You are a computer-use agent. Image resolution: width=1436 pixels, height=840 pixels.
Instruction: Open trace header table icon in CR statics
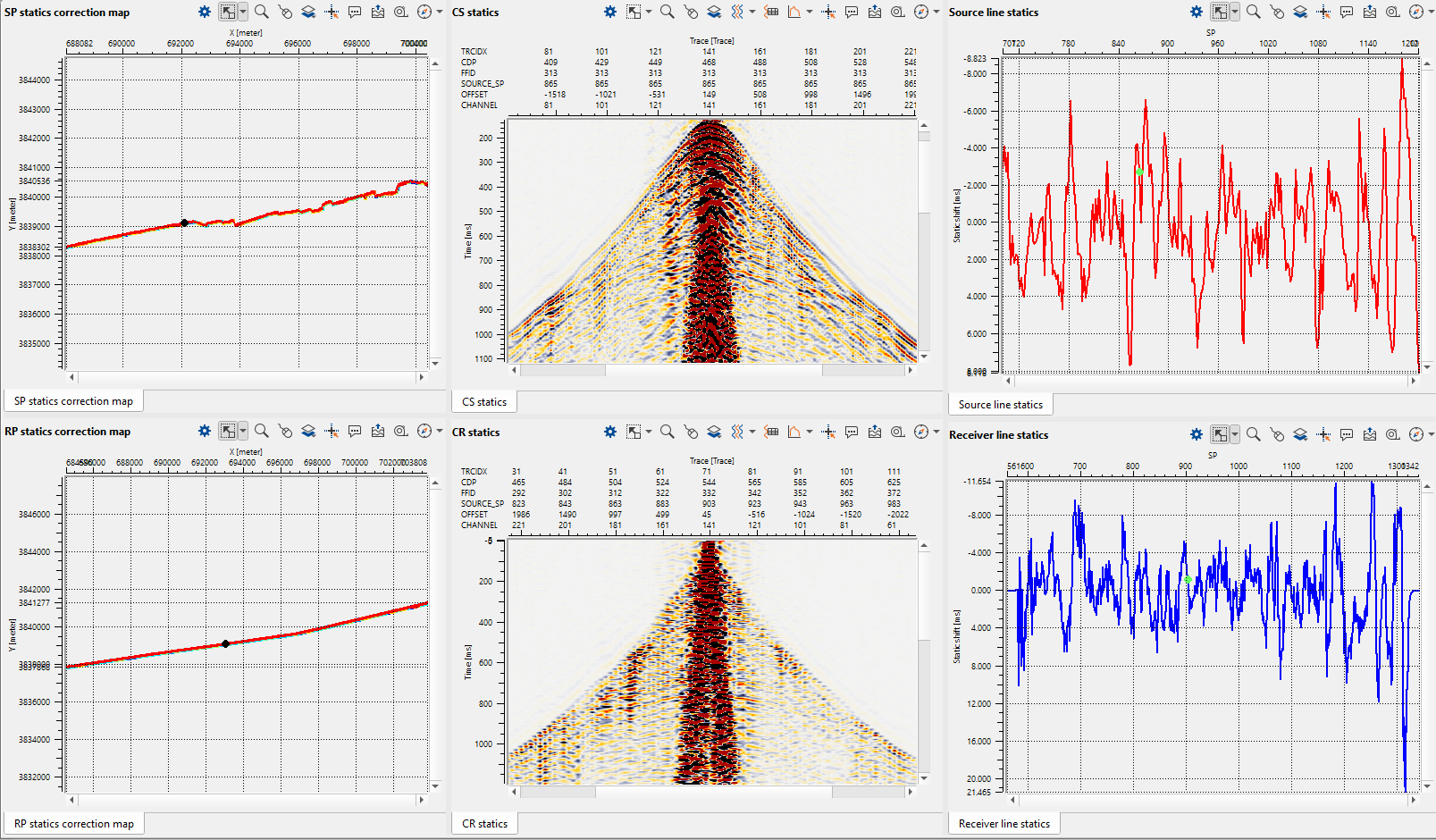coord(772,432)
